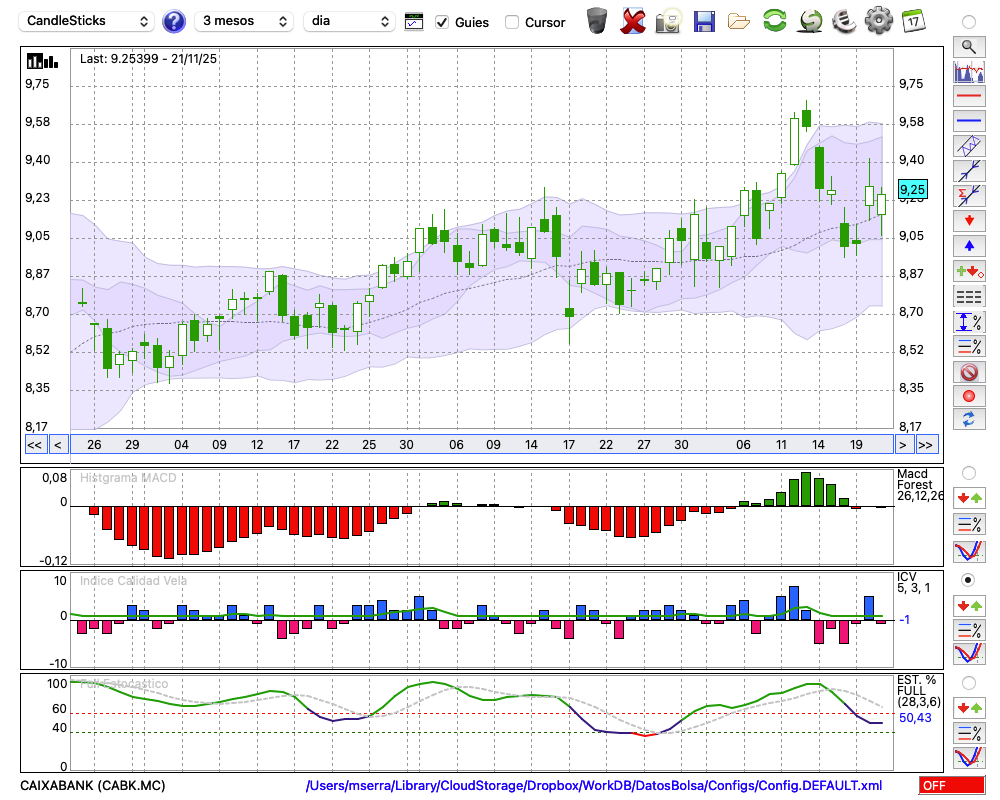
Task: Click the Last: 9.25399 - 21/11/25 label
Action: [148, 59]
